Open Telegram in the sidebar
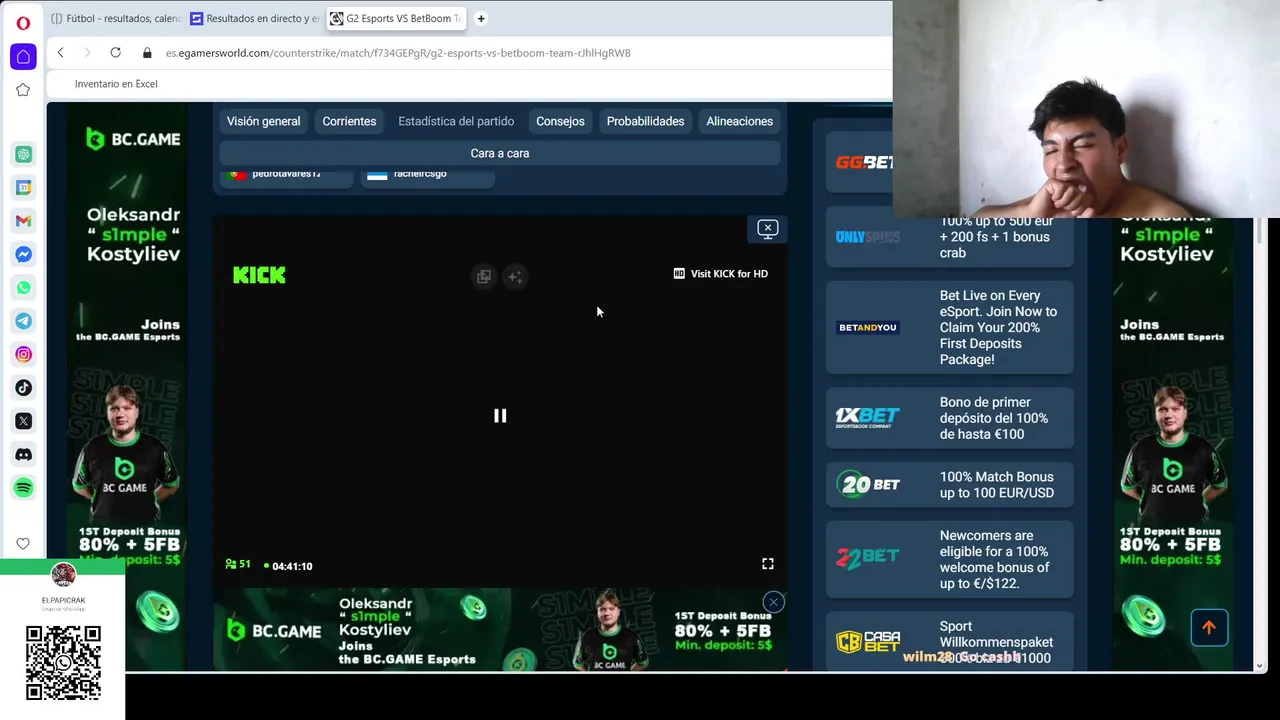This screenshot has height=720, width=1280. click(24, 321)
